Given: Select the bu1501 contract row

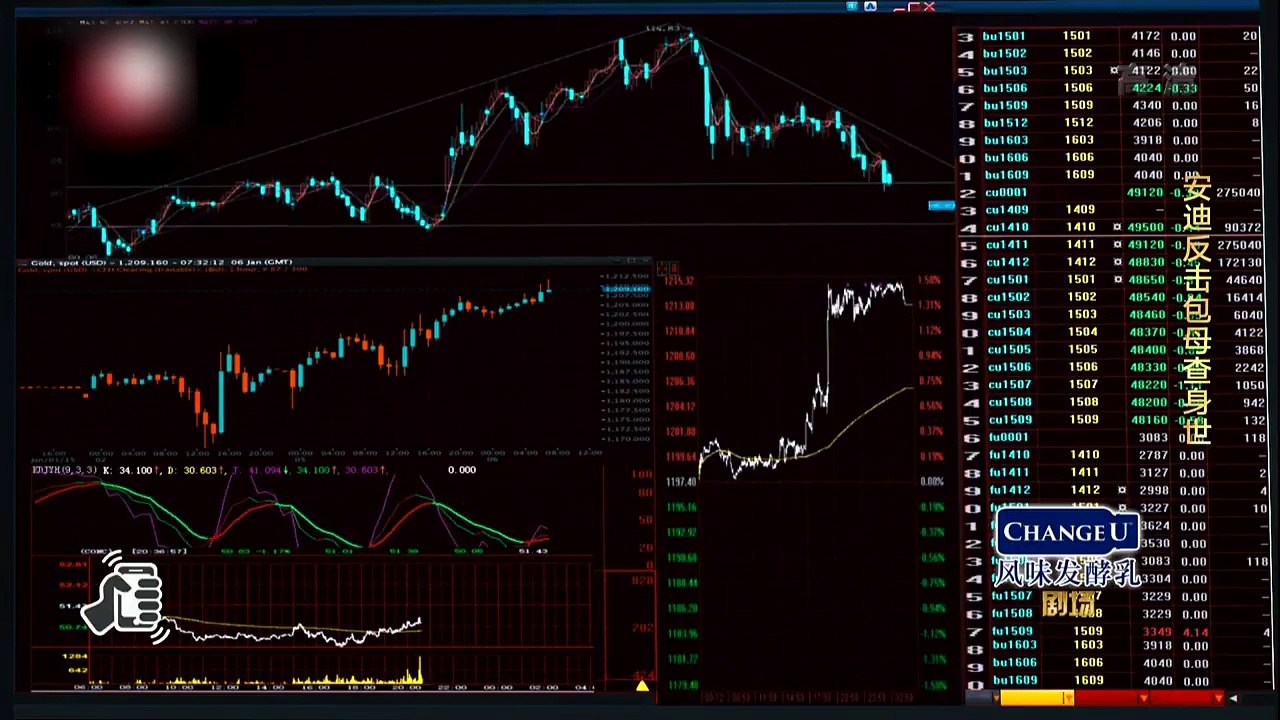Looking at the screenshot, I should pyautogui.click(x=1110, y=36).
